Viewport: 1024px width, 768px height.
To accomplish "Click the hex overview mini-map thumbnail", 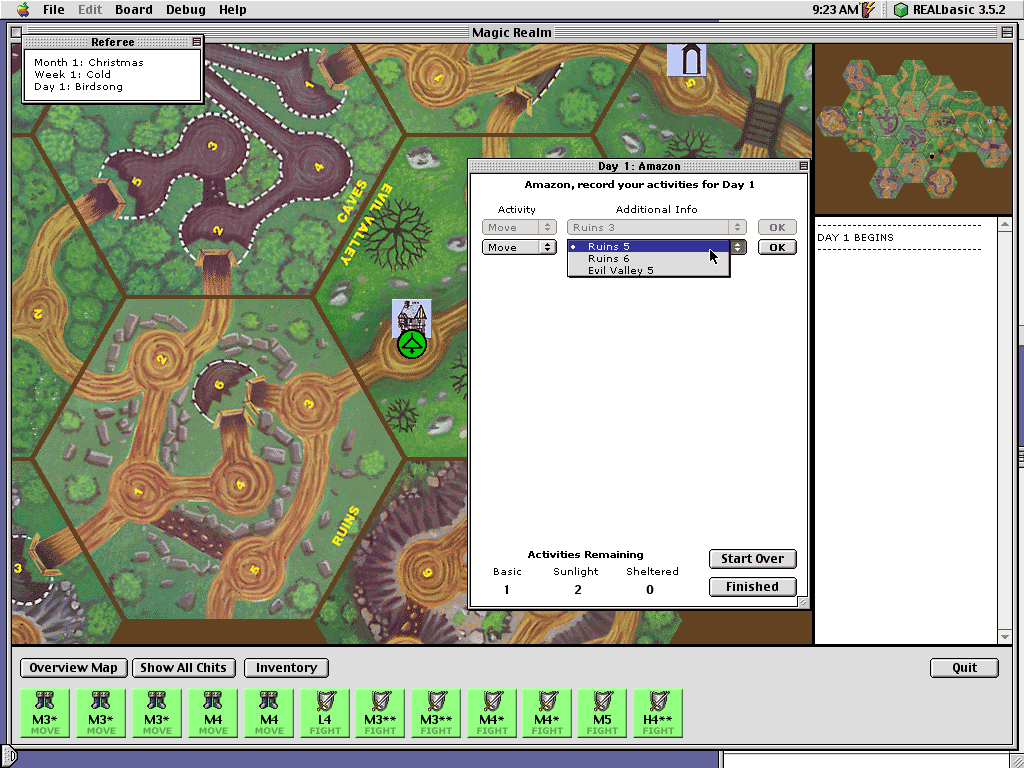I will pyautogui.click(x=913, y=129).
